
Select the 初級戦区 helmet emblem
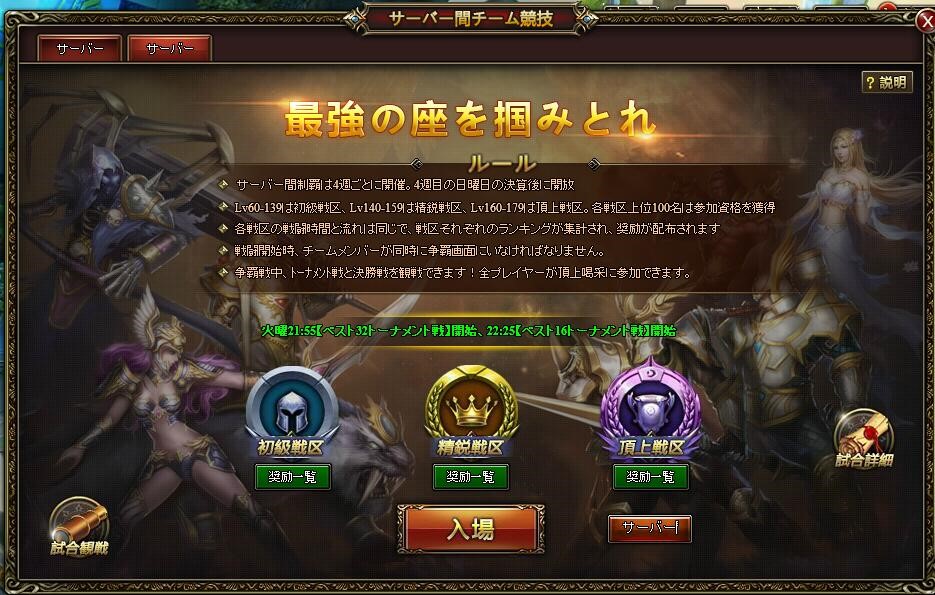pyautogui.click(x=292, y=411)
